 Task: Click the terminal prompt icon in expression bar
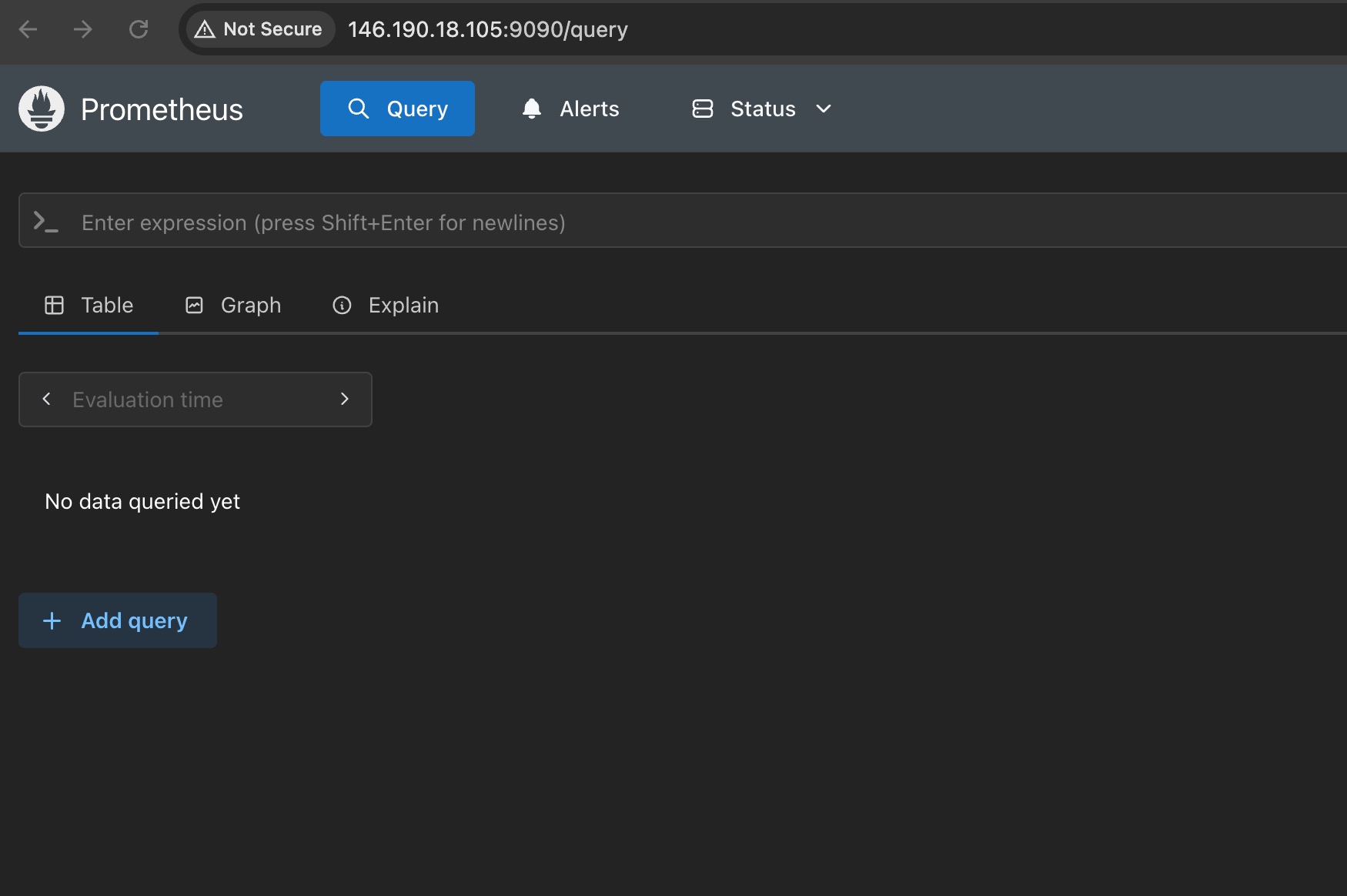pos(45,222)
